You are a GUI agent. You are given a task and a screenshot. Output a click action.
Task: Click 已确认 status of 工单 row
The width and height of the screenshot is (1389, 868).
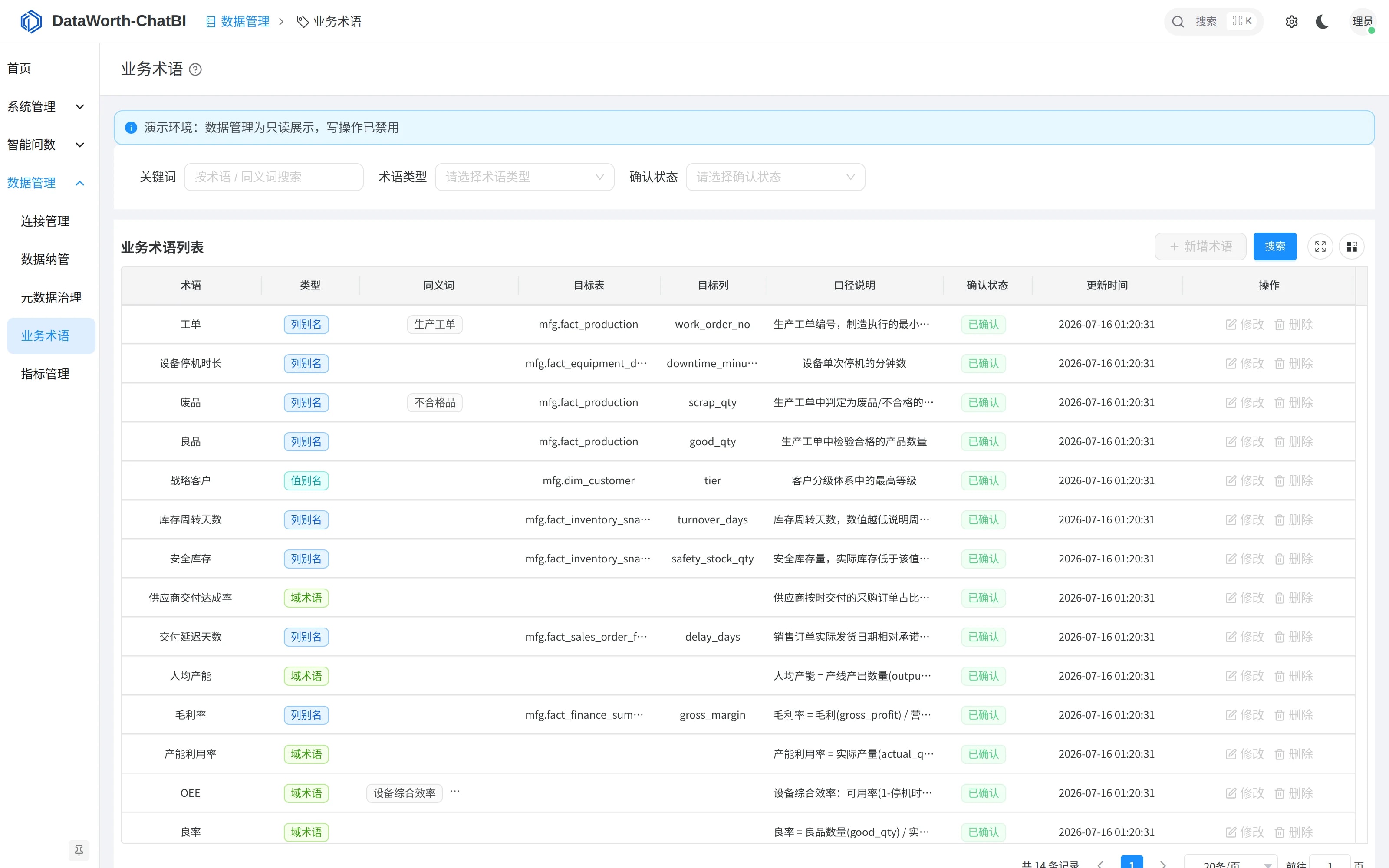click(983, 324)
